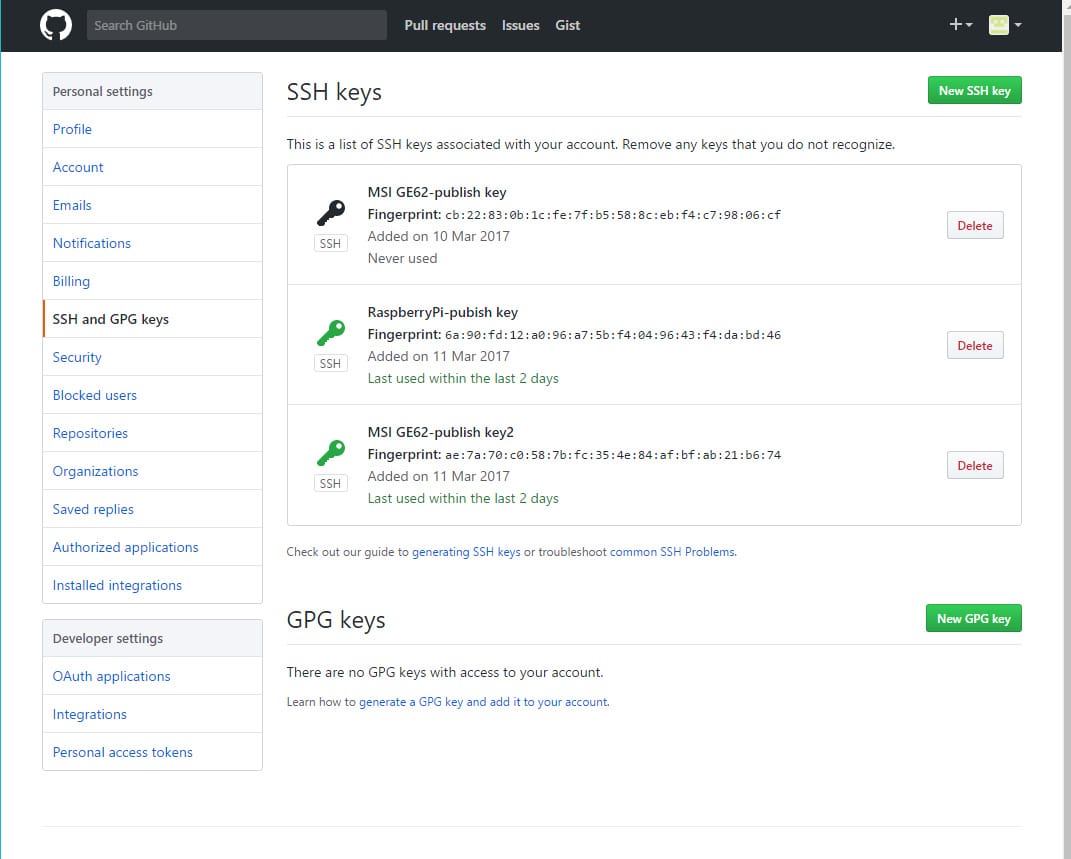Click the key icon next to MSI GE62-publish key2
The width and height of the screenshot is (1071, 859).
330,451
